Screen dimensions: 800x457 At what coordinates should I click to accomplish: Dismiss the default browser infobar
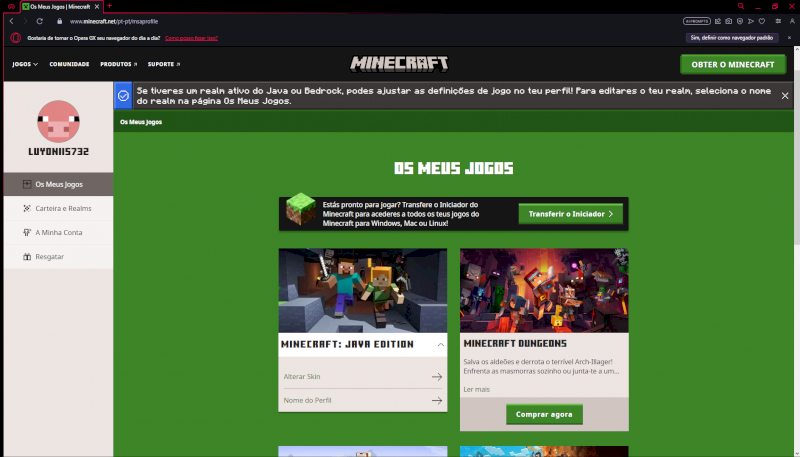tap(789, 38)
